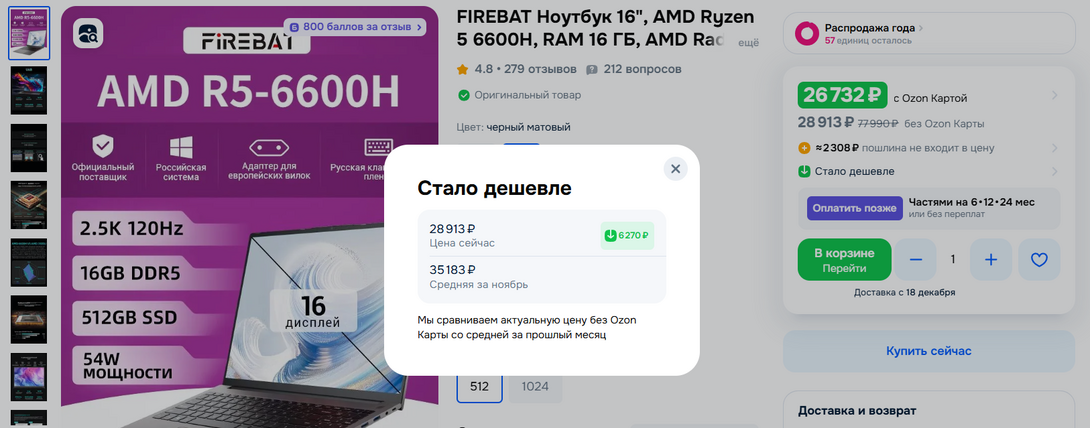1090x428 pixels.
Task: Click the green 6 270 ₽ price drop badge
Action: 627,236
